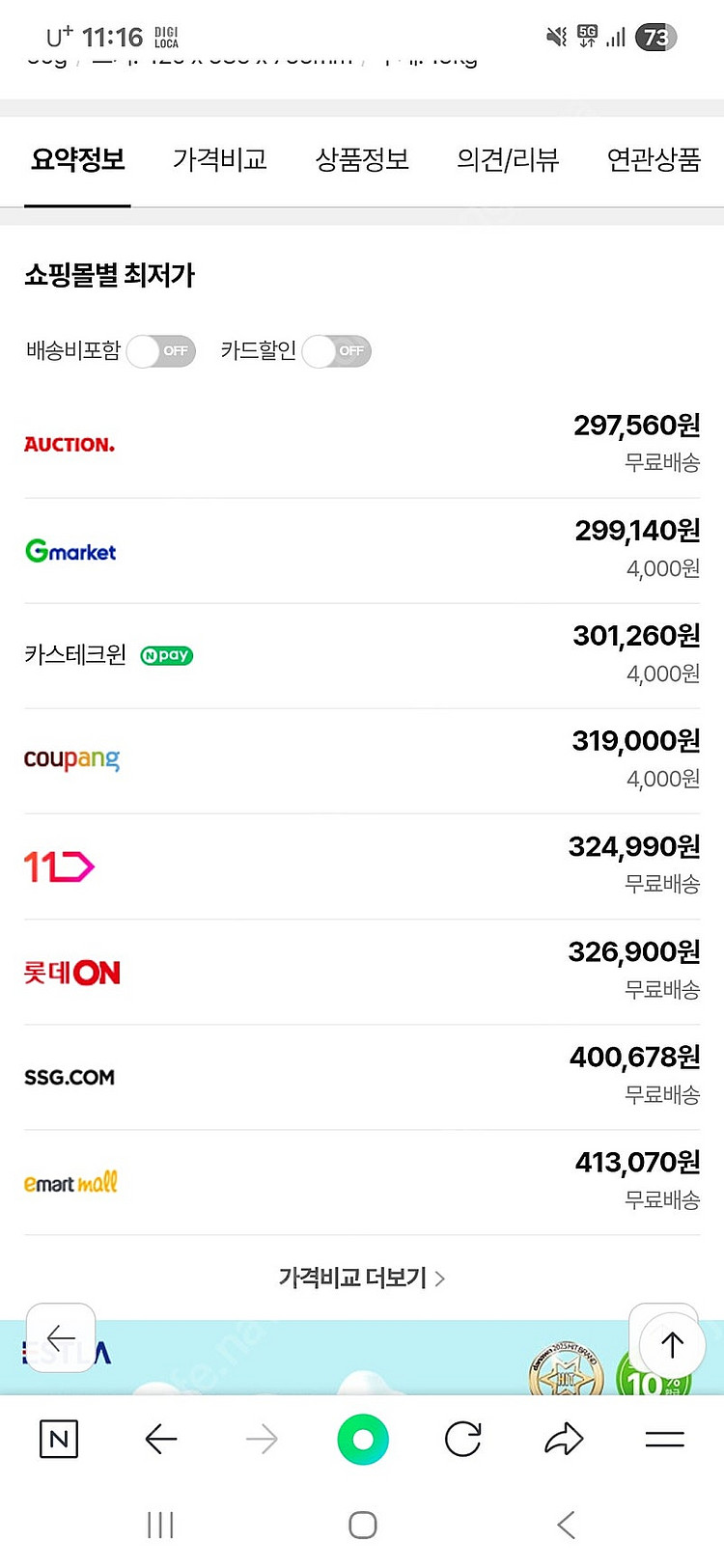This screenshot has width=724, height=1568.
Task: Enable the 카드할인 toggle
Action: tap(337, 351)
